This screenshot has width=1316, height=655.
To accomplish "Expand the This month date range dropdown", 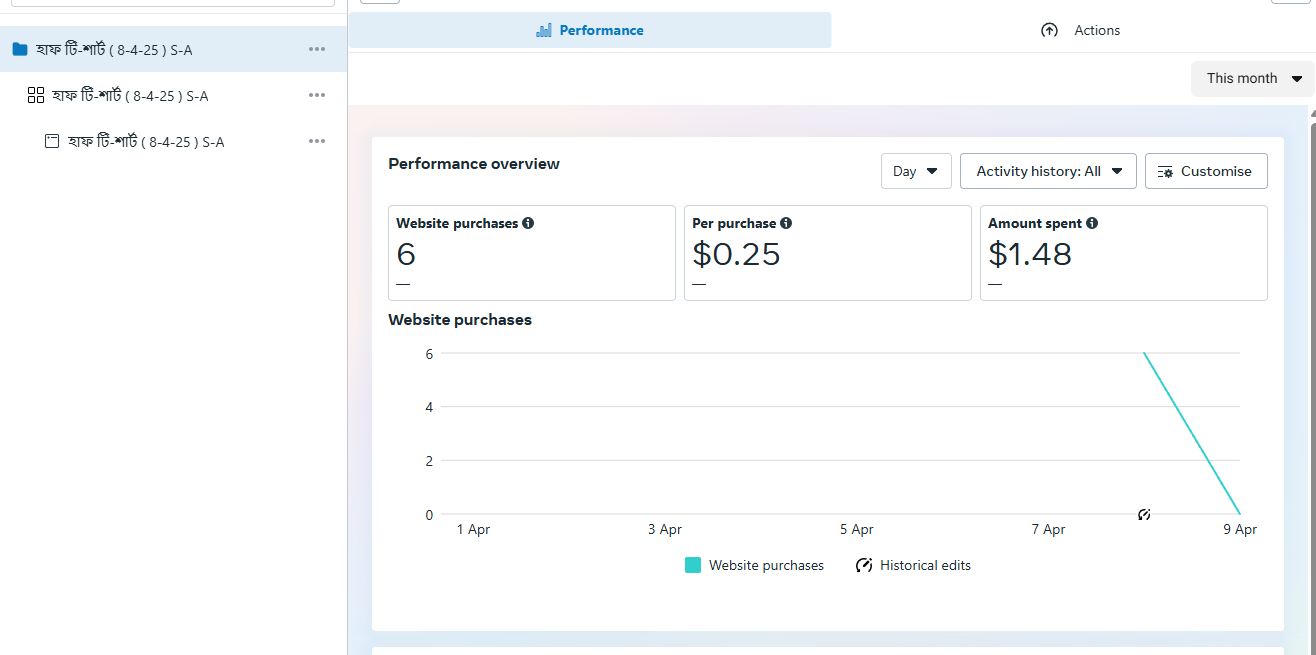I will [1253, 78].
